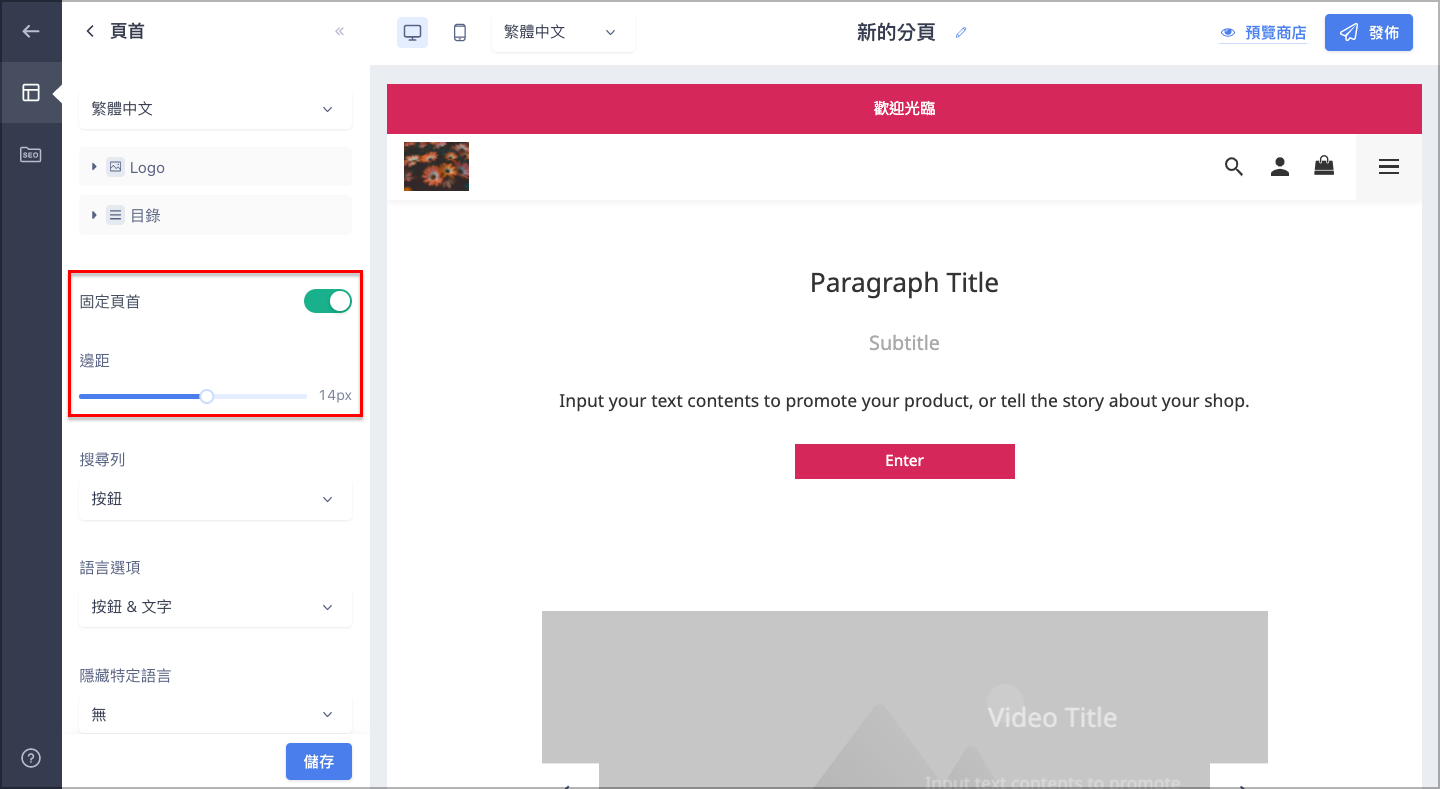Click the red Enter button in preview
The height and width of the screenshot is (789, 1440).
[905, 461]
